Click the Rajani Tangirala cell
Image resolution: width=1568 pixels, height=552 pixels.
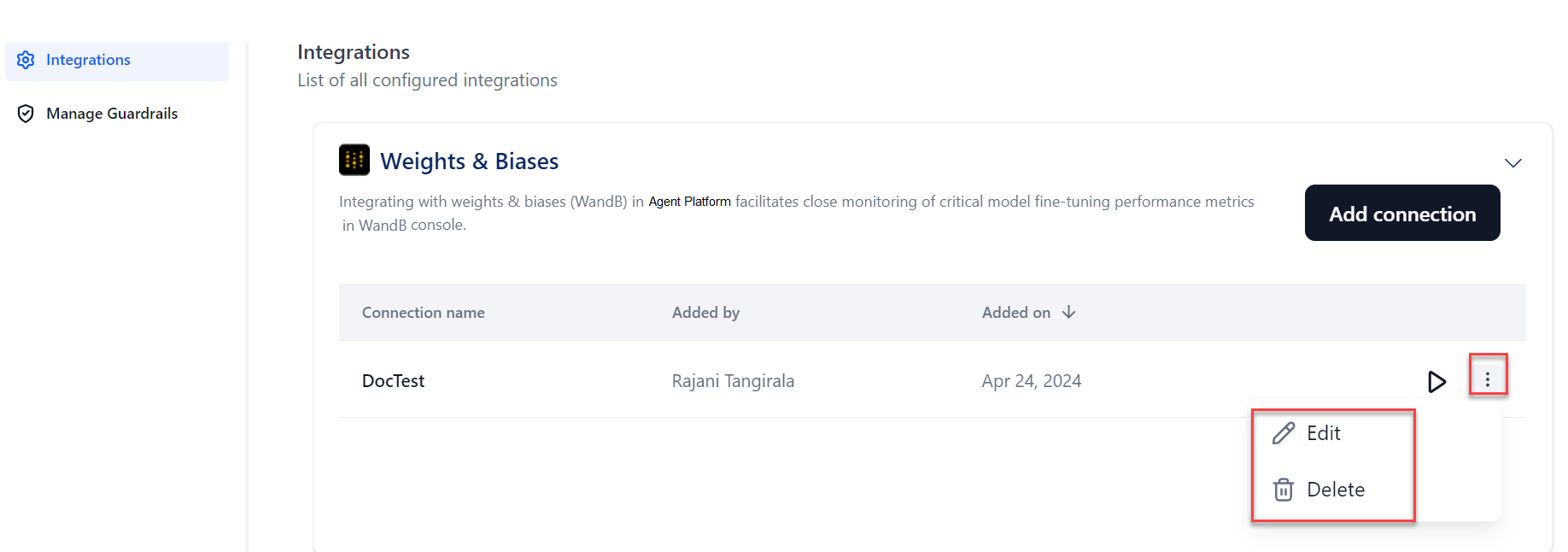(x=733, y=381)
